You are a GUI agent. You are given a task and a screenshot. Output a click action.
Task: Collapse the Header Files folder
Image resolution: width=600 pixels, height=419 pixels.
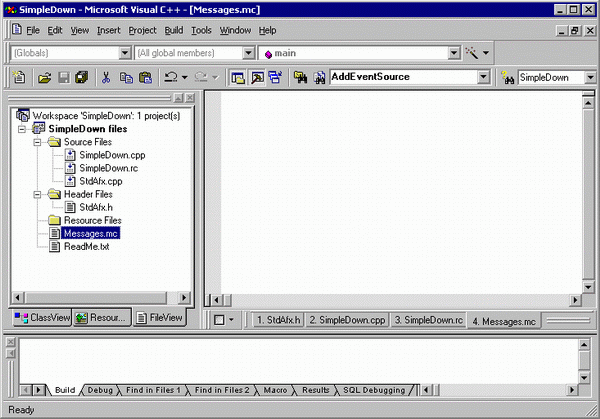coord(37,194)
